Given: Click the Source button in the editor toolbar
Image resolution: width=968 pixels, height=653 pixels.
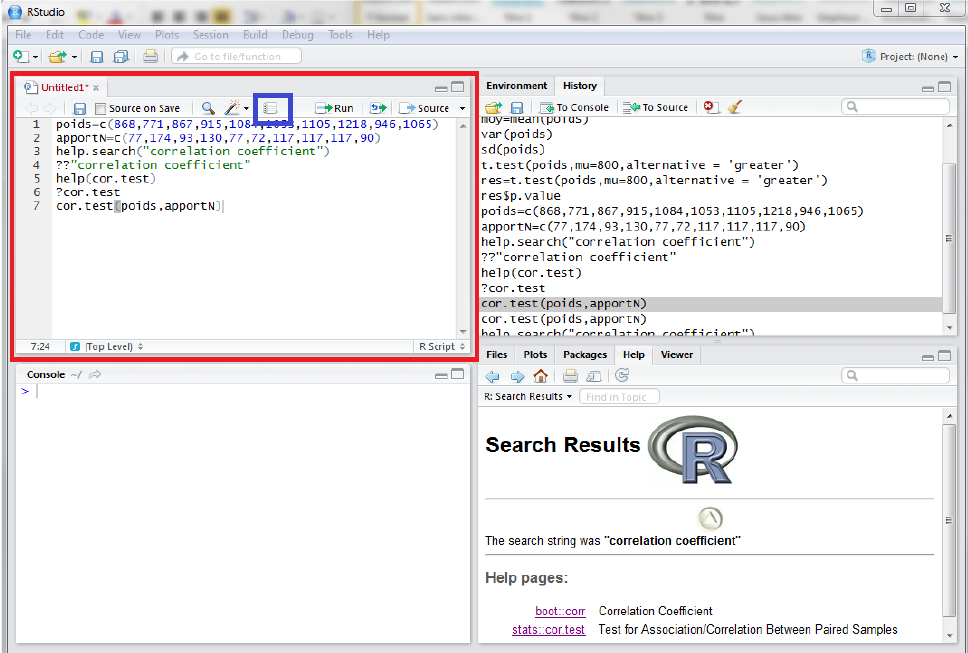Looking at the screenshot, I should 424,108.
